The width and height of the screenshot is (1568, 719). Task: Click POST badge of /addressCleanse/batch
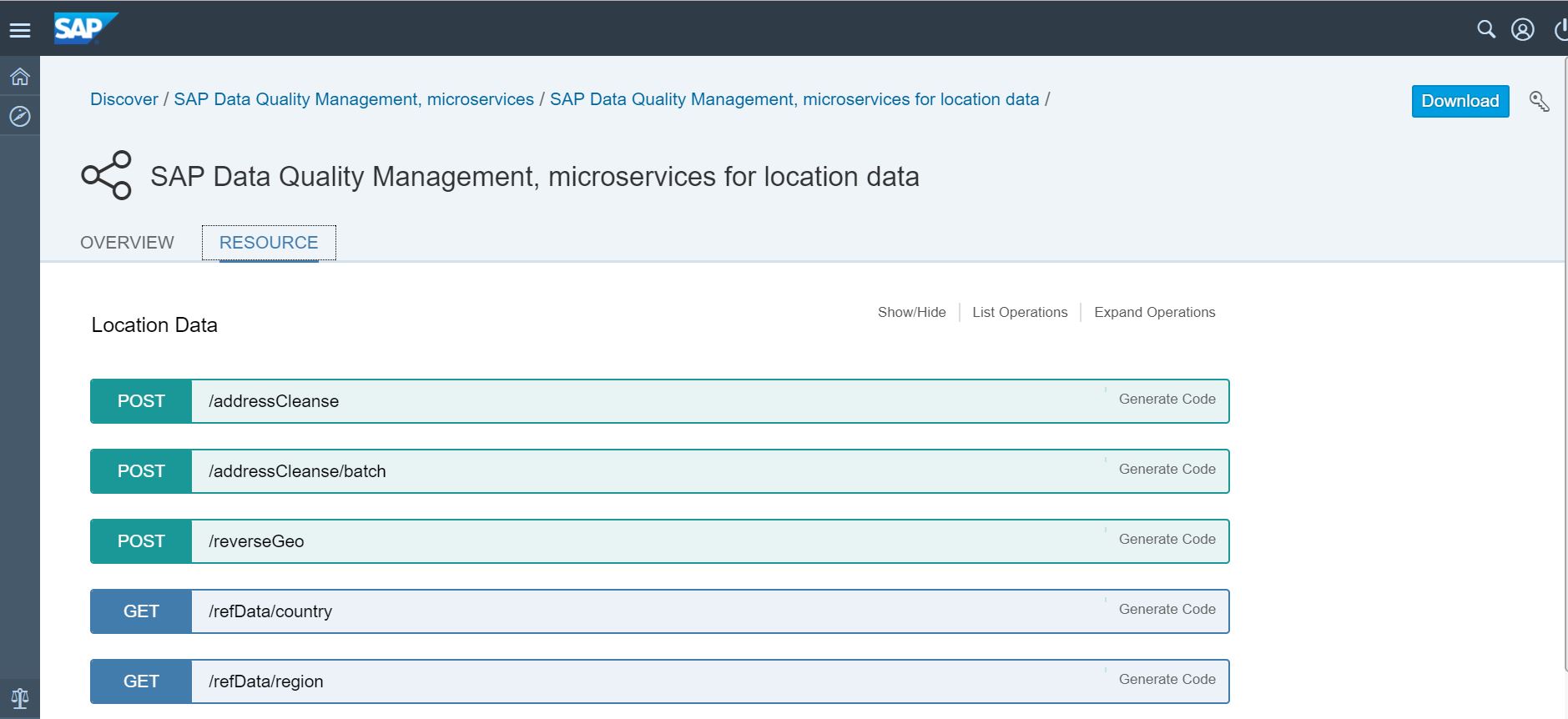tap(141, 471)
